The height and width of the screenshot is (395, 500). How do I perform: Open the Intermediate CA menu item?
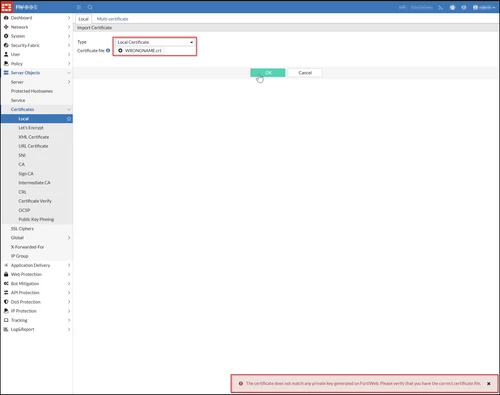click(34, 183)
